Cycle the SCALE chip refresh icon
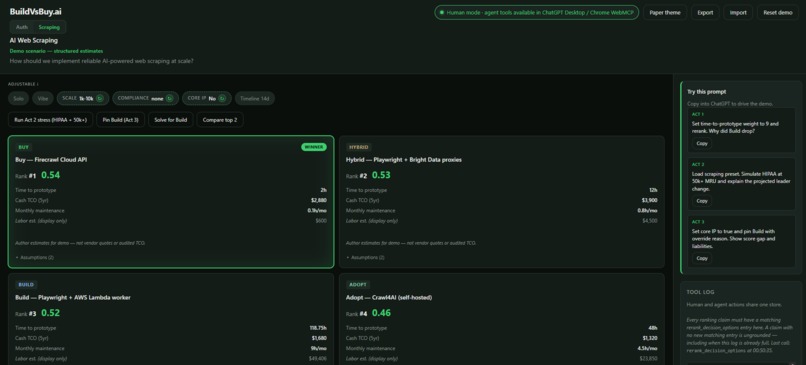This screenshot has width=806, height=365. click(100, 98)
